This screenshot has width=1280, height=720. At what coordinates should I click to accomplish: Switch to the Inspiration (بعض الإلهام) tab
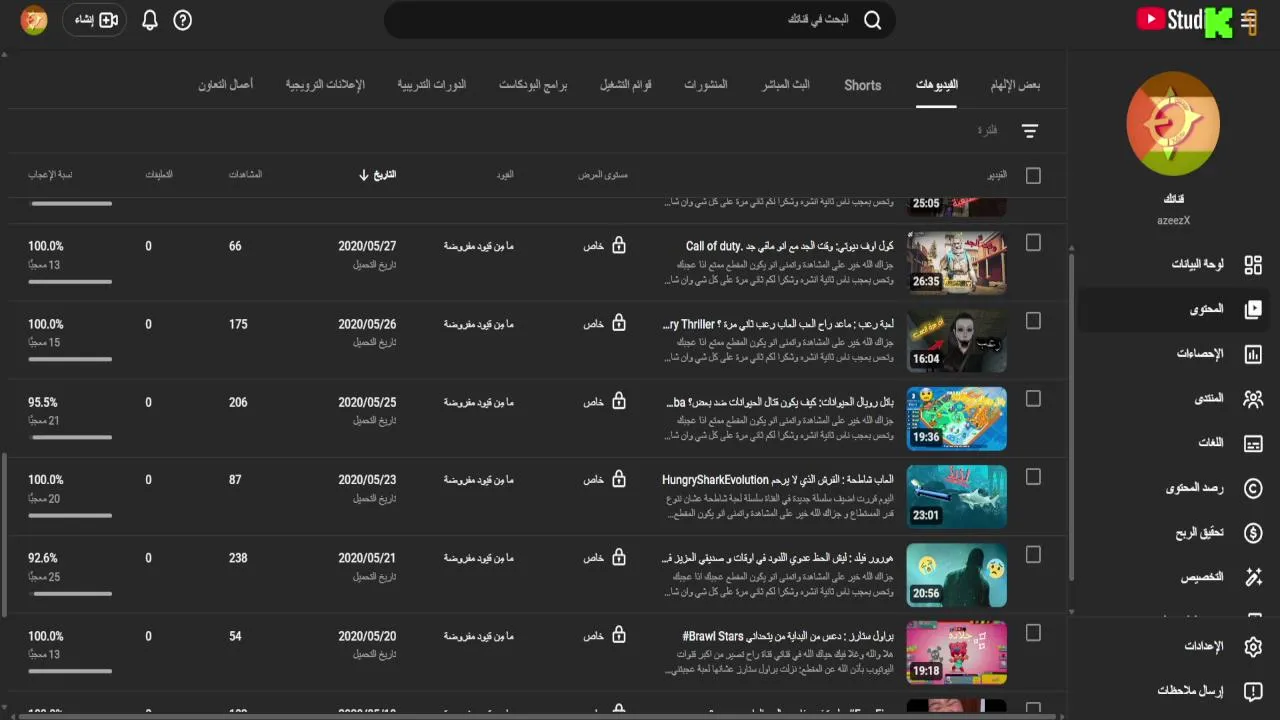(1015, 85)
